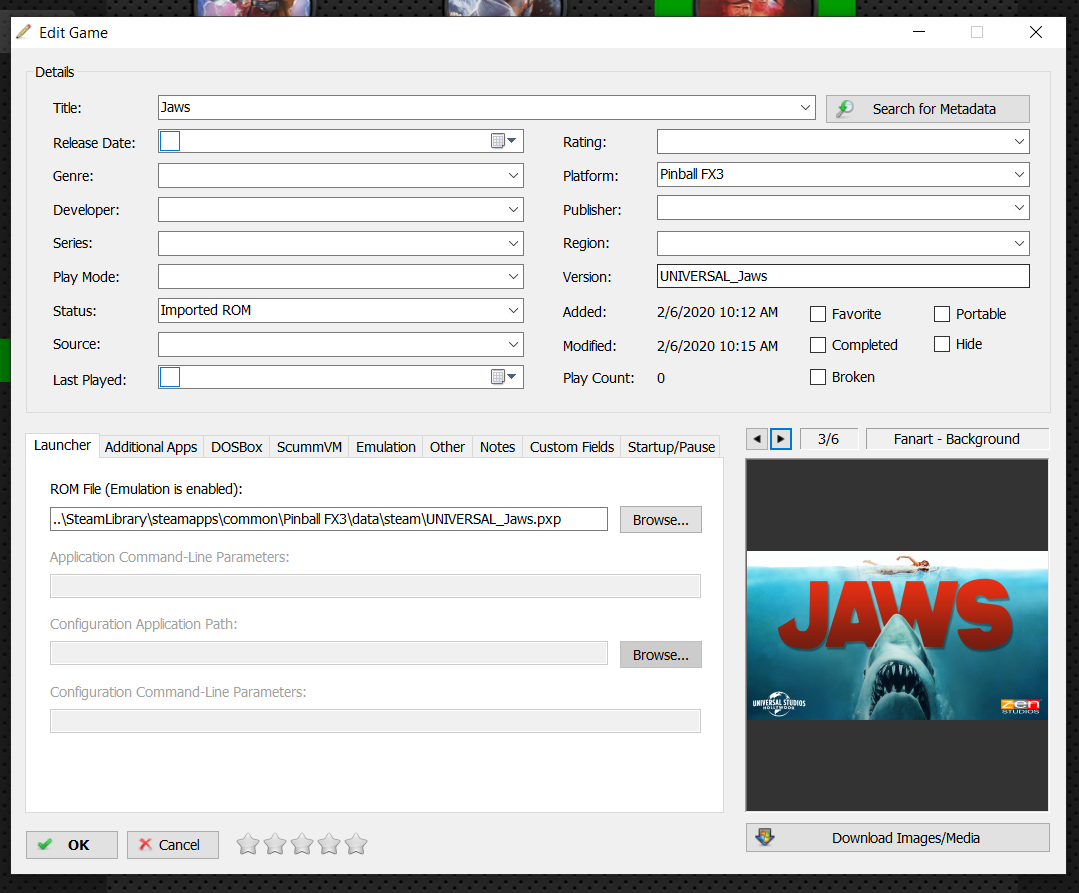The width and height of the screenshot is (1079, 893).
Task: Open the Custom Fields tab
Action: (x=571, y=447)
